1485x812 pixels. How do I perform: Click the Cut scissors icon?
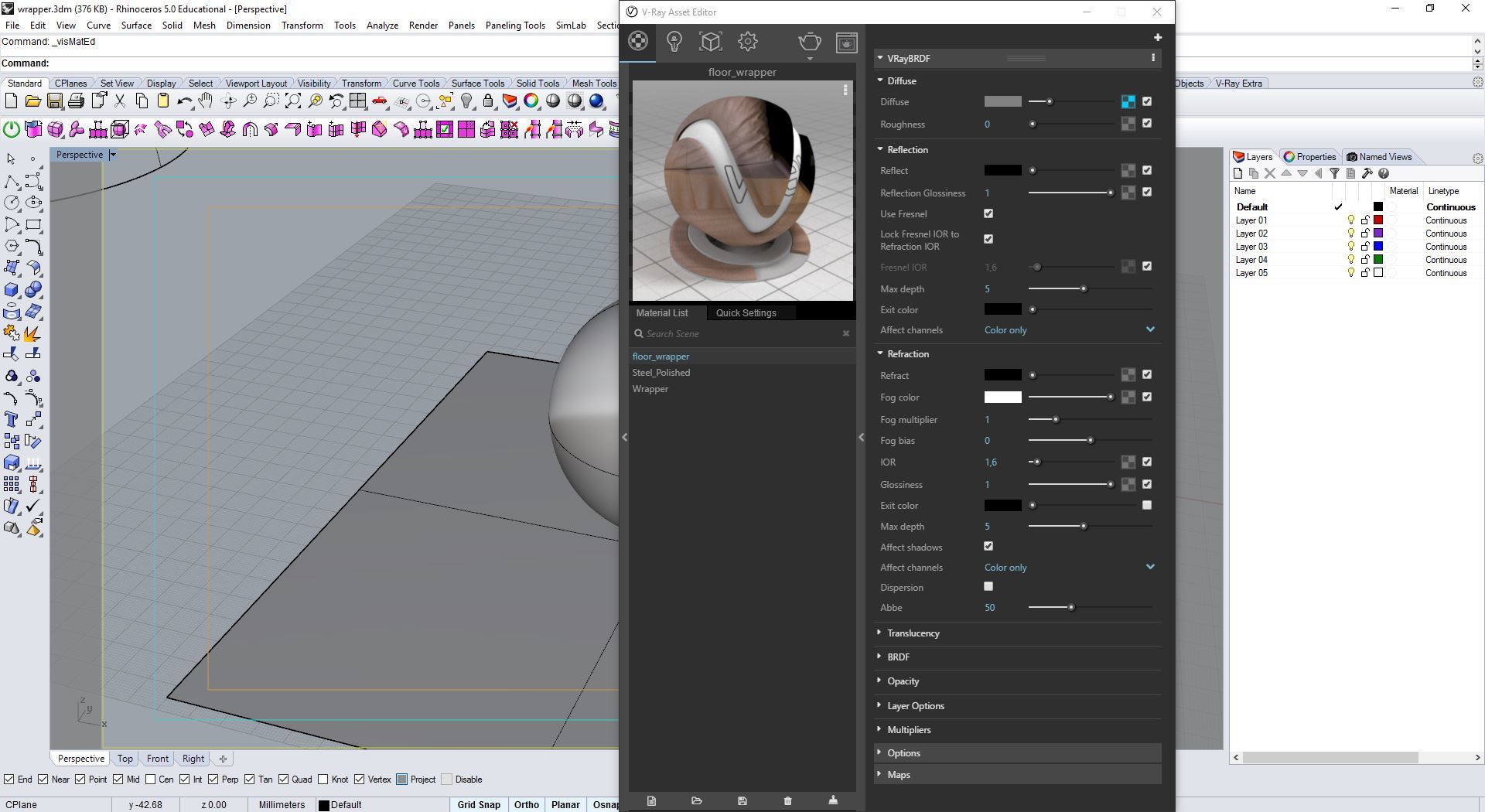point(120,101)
